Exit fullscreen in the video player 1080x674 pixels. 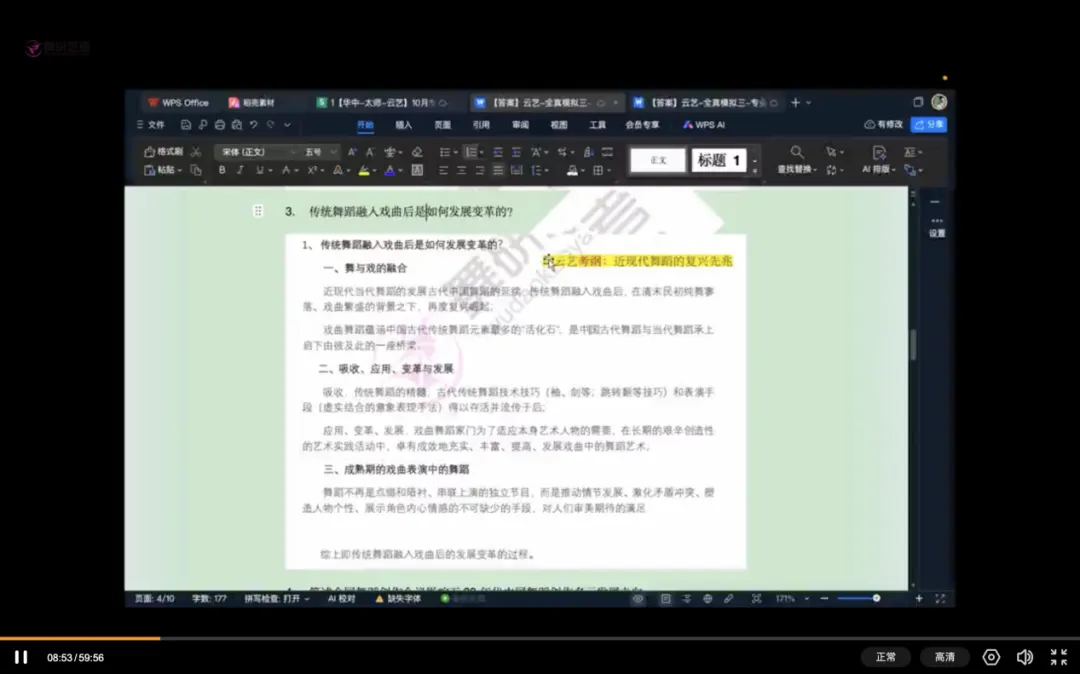(x=1059, y=657)
